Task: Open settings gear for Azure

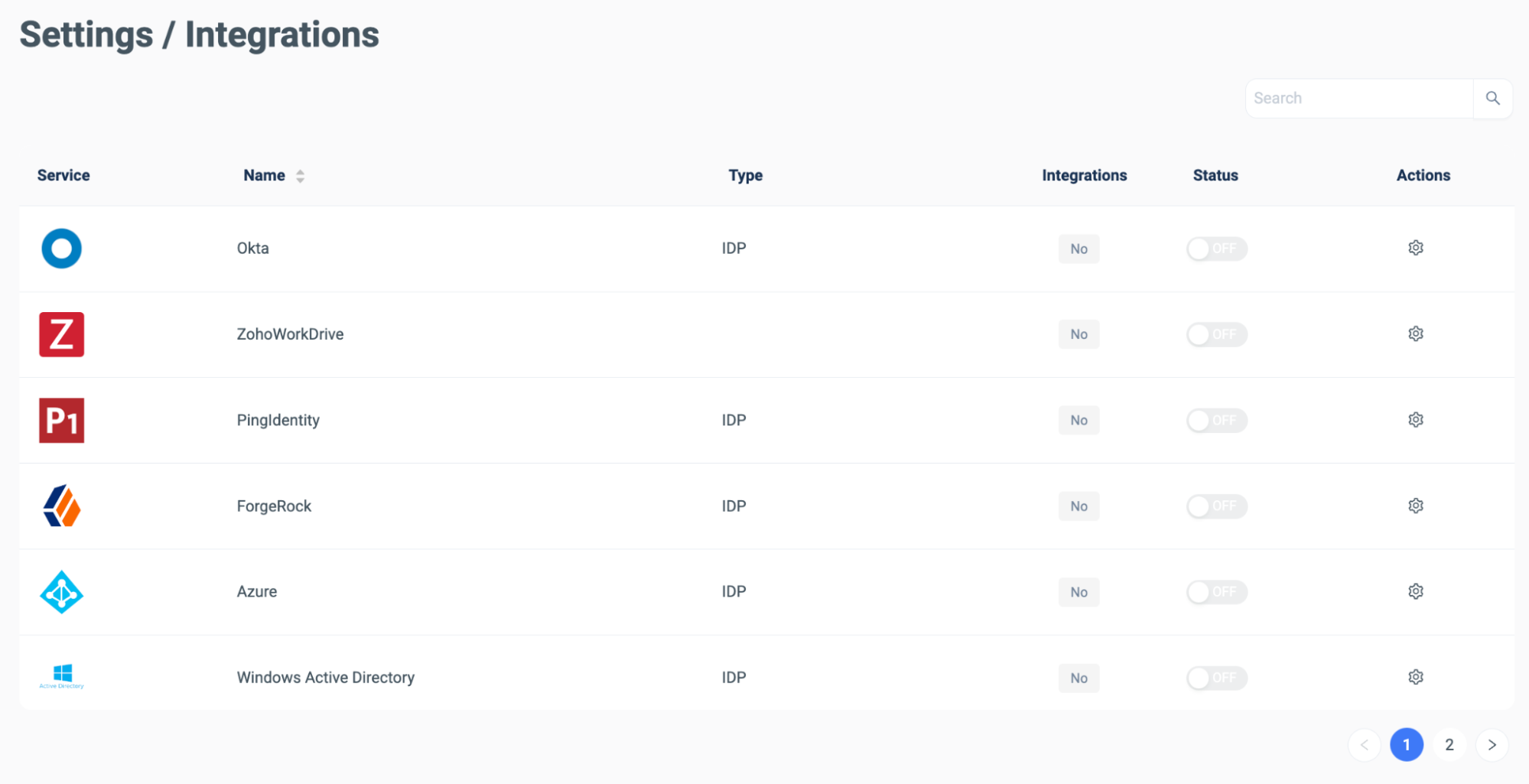Action: point(1416,591)
